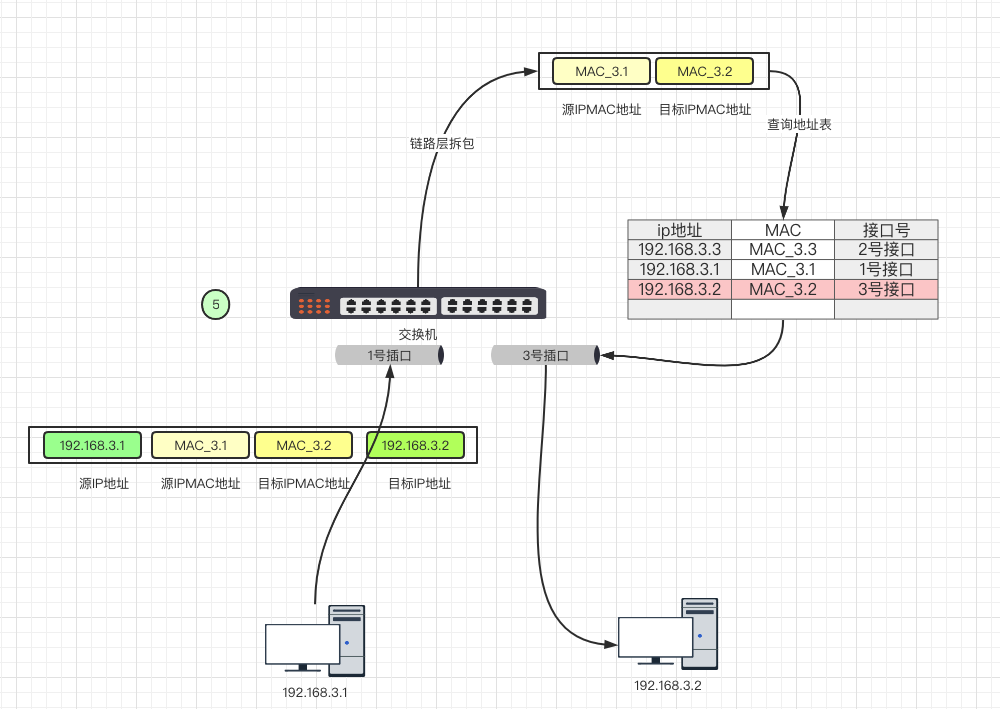Select the green circle numbered 5
The image size is (1000, 709).
pos(216,303)
